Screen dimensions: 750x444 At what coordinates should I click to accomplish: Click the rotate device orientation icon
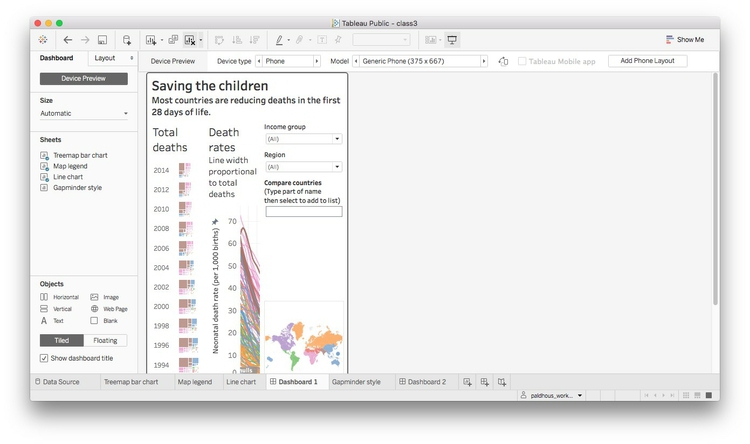point(503,61)
